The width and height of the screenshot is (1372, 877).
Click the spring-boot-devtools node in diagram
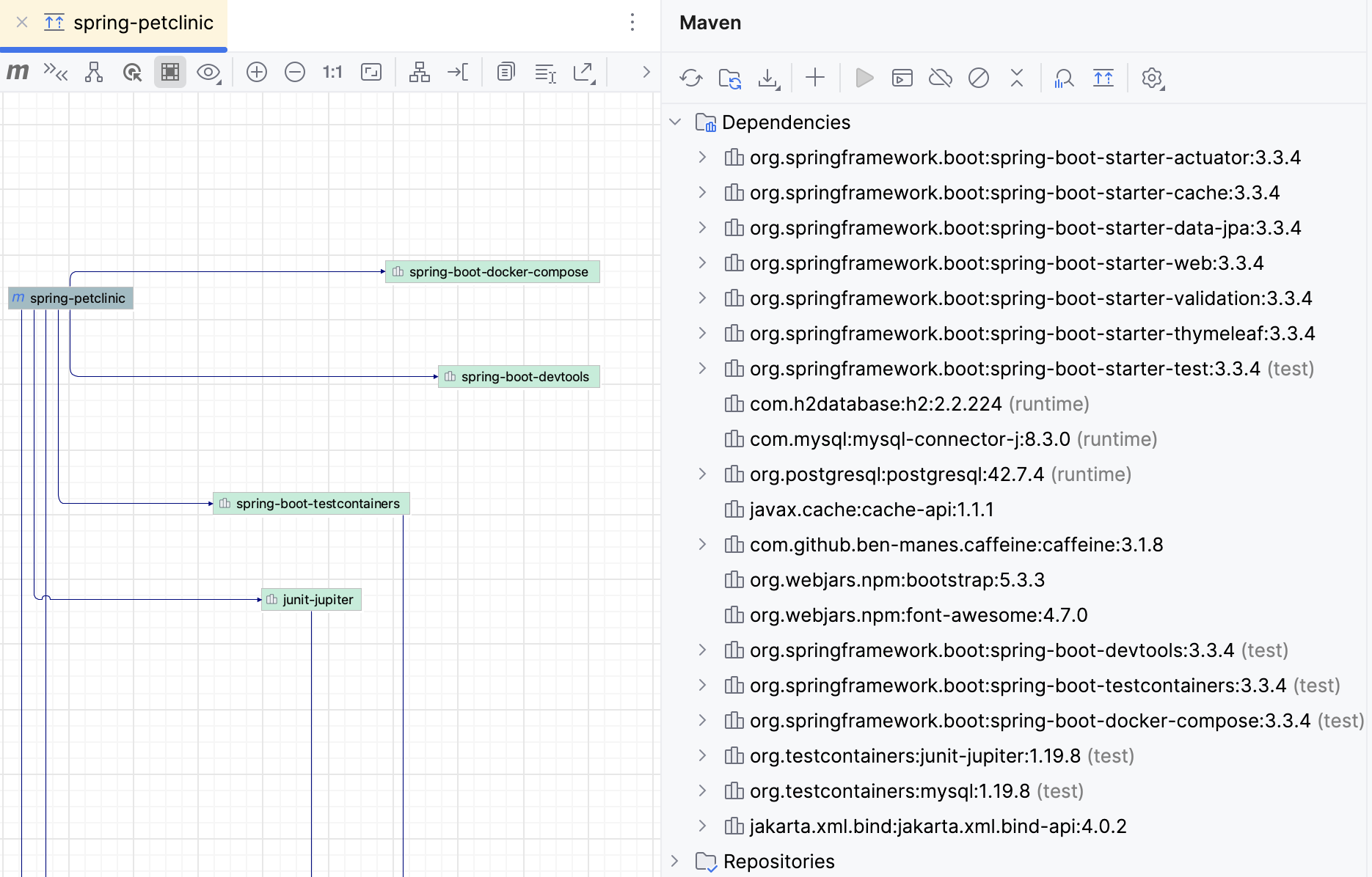coord(519,377)
